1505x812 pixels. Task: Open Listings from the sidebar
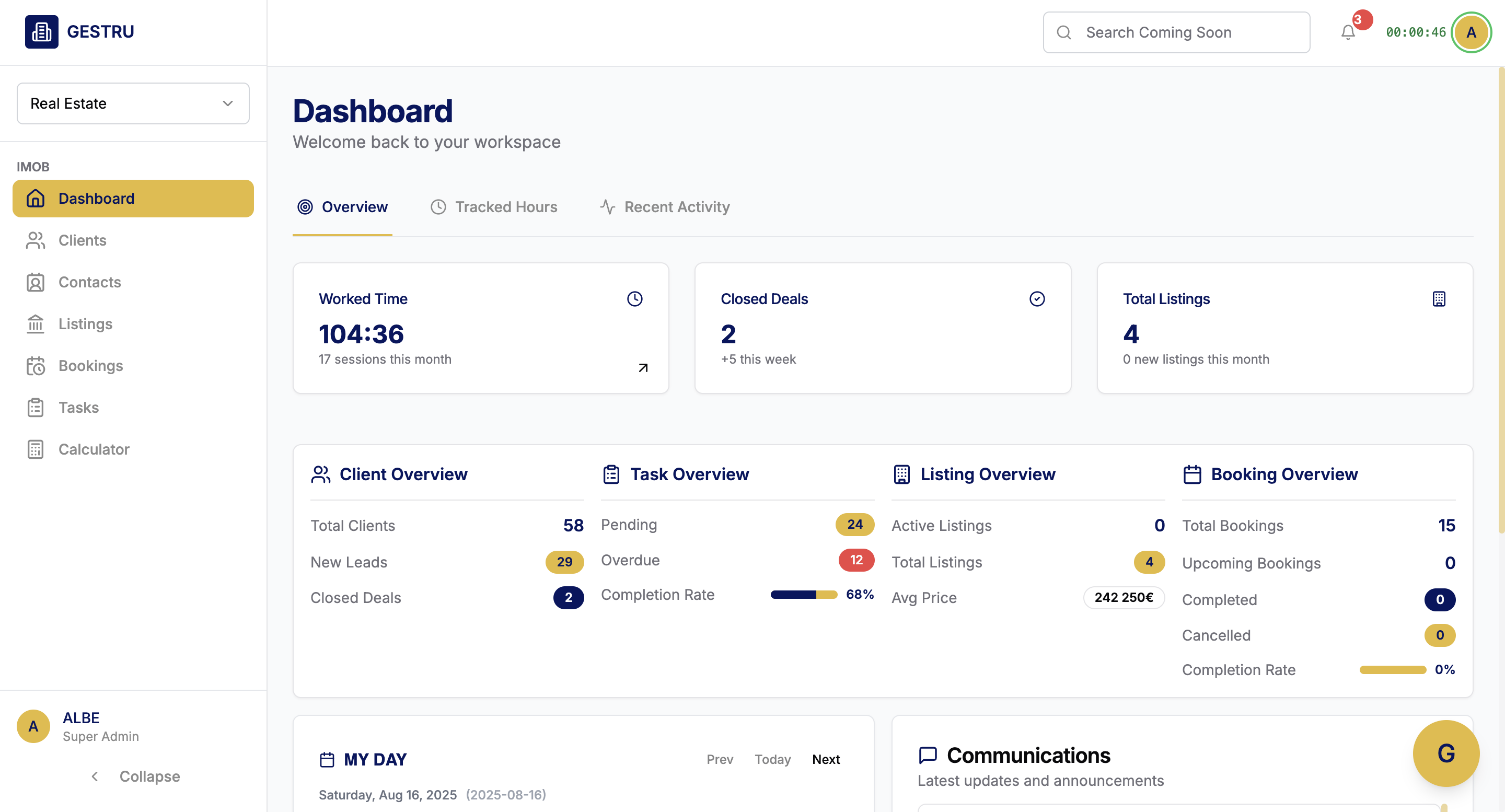tap(85, 323)
